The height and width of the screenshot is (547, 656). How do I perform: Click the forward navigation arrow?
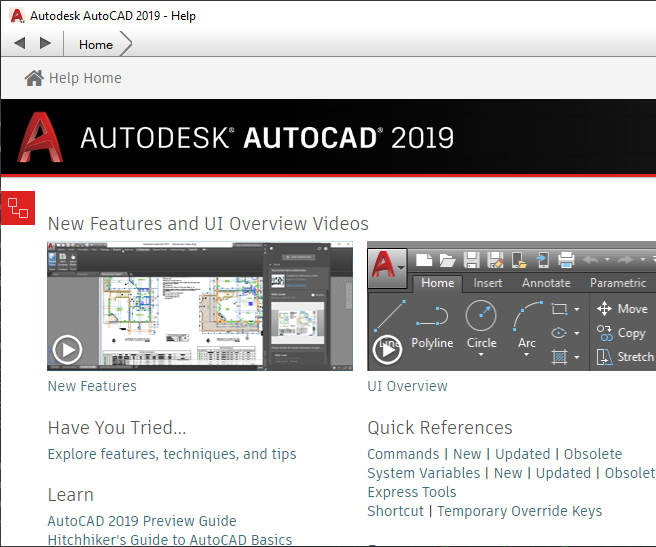tap(45, 43)
